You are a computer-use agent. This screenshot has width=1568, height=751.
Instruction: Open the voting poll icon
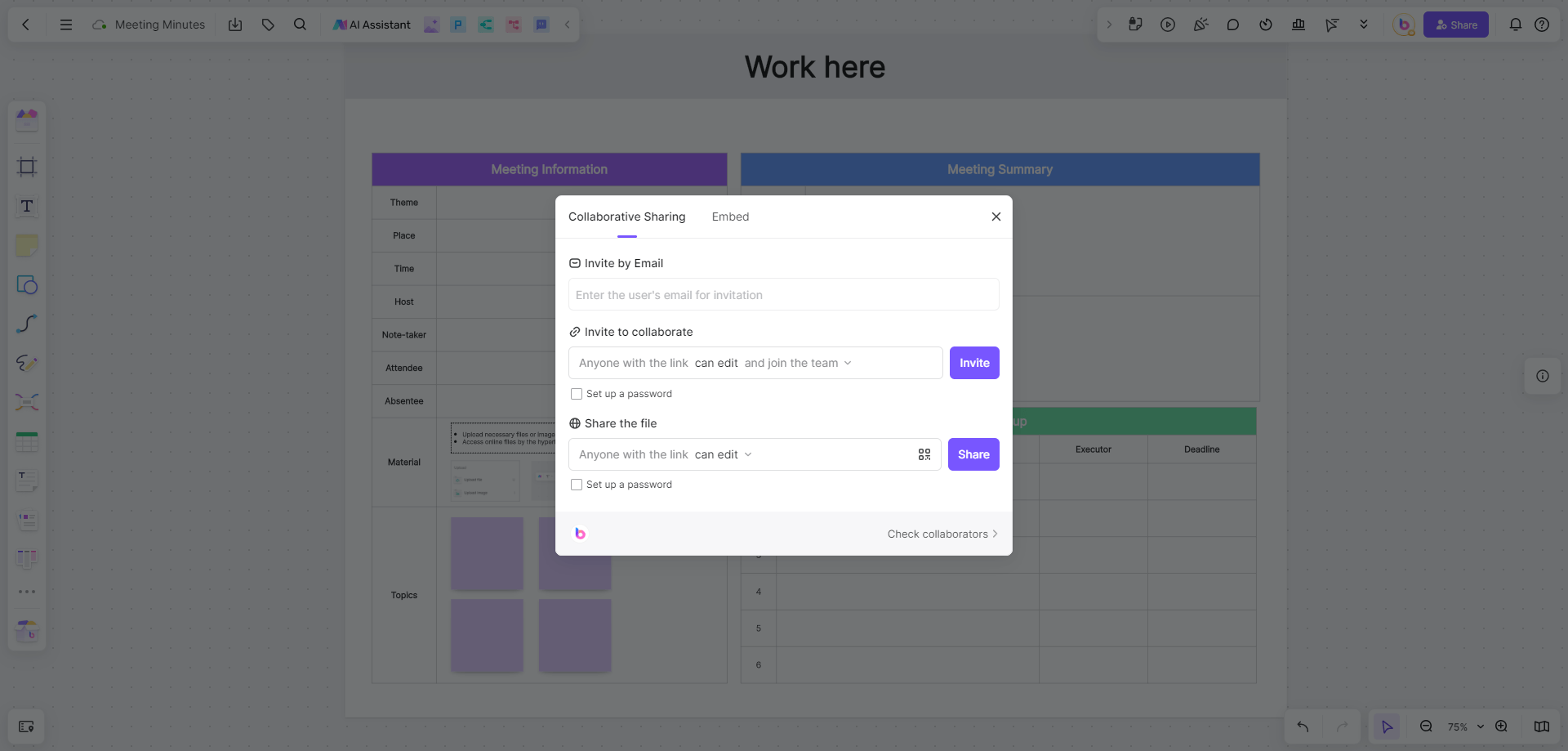tap(1298, 25)
